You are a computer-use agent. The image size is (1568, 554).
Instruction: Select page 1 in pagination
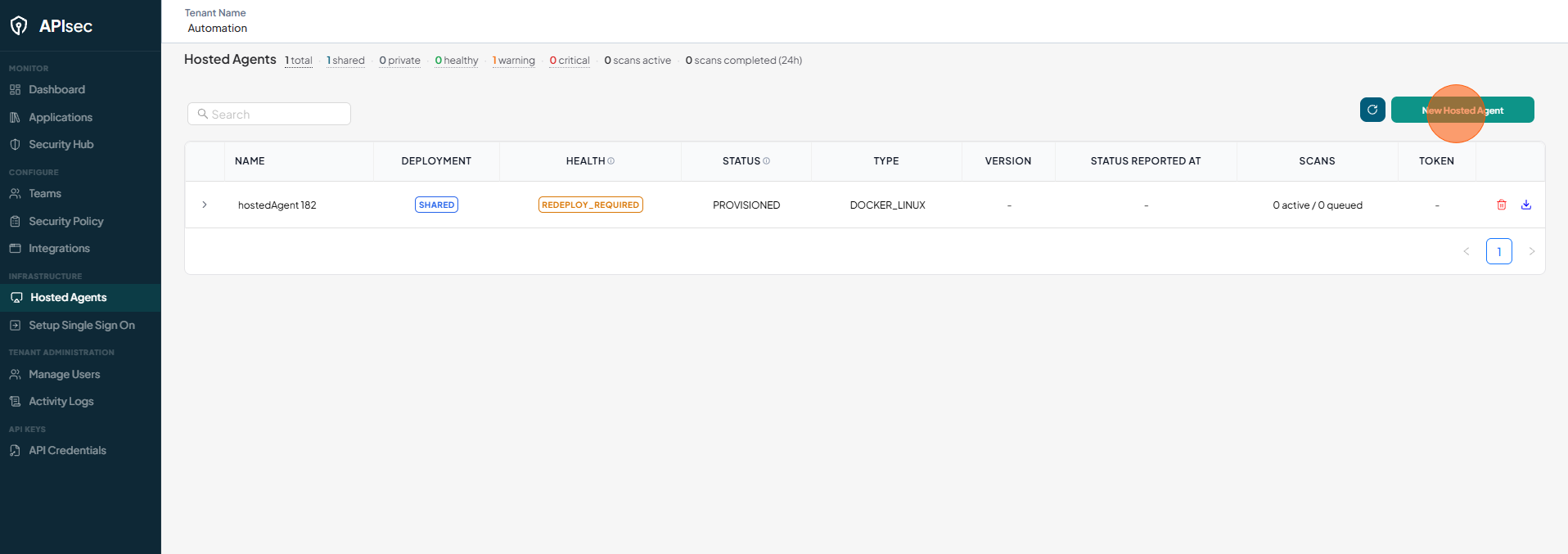[1499, 251]
